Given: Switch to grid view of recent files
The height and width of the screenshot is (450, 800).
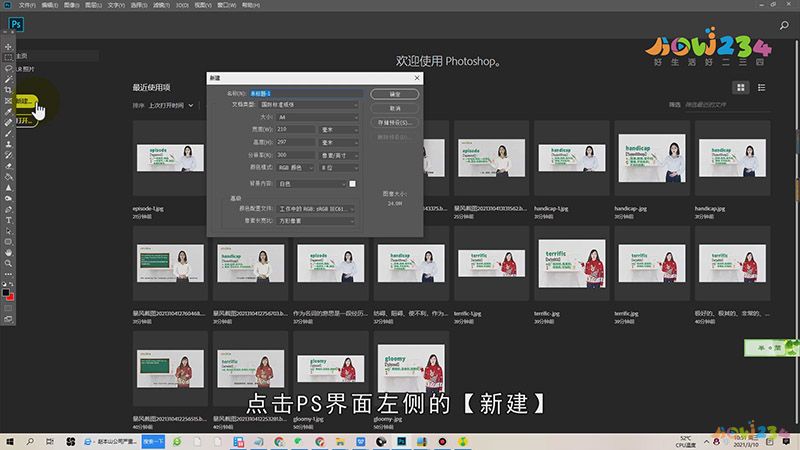Looking at the screenshot, I should point(740,88).
